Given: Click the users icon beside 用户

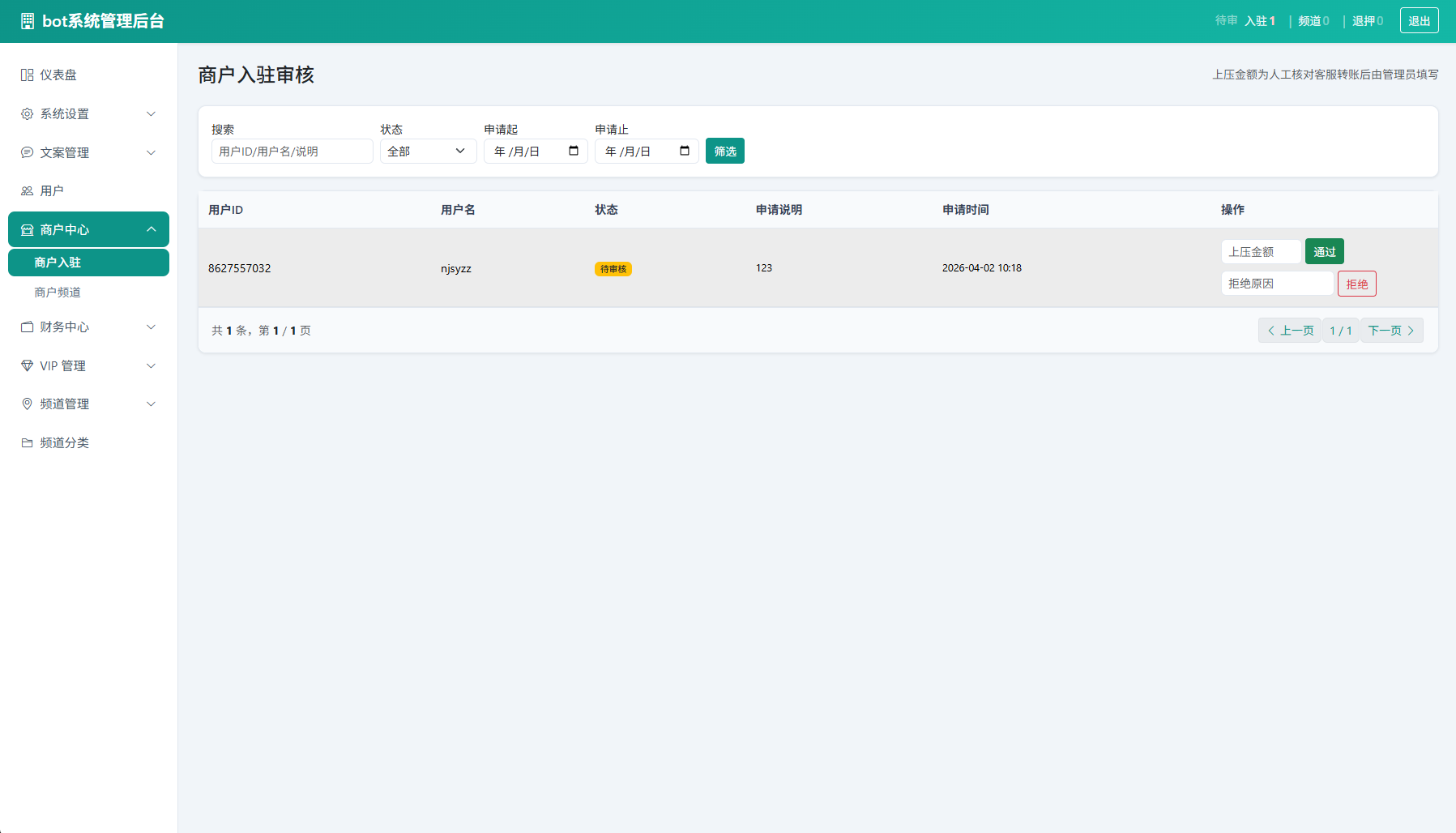Looking at the screenshot, I should pyautogui.click(x=27, y=191).
